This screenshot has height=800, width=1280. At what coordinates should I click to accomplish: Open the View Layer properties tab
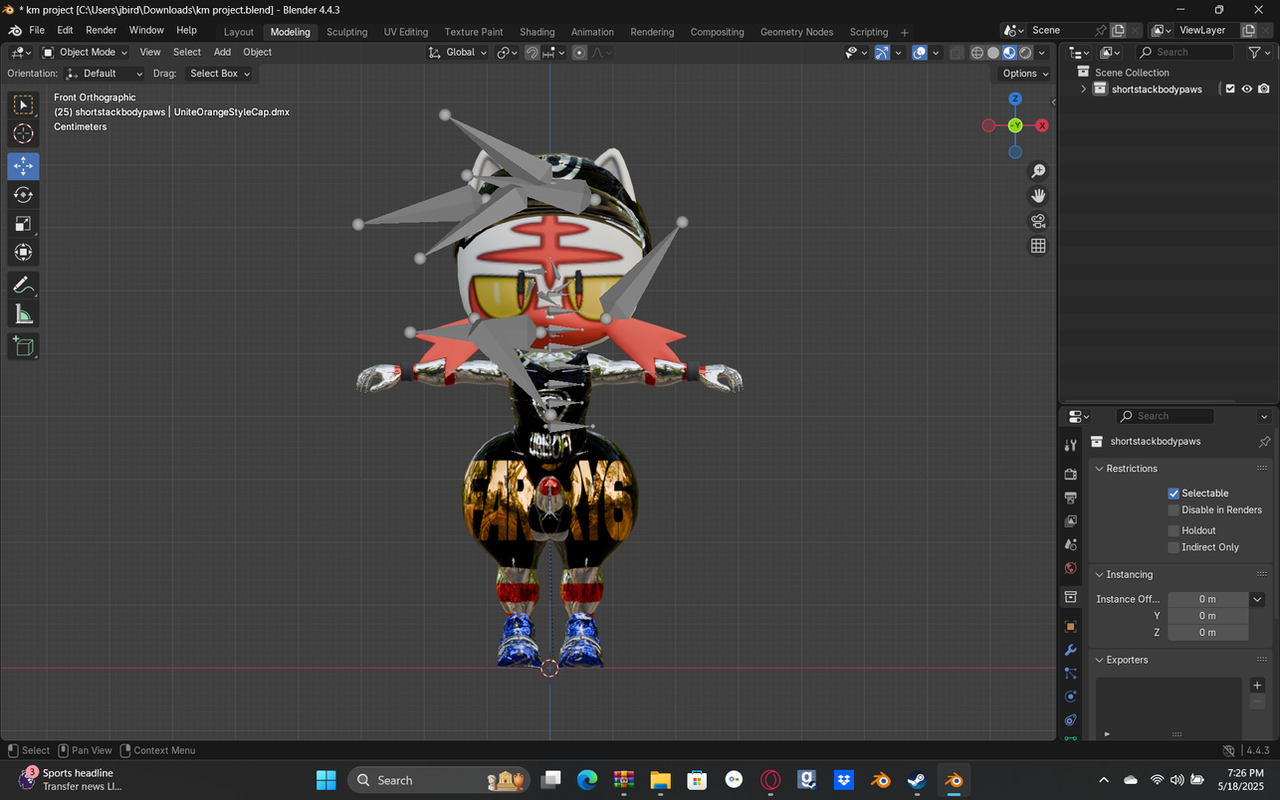pyautogui.click(x=1070, y=521)
